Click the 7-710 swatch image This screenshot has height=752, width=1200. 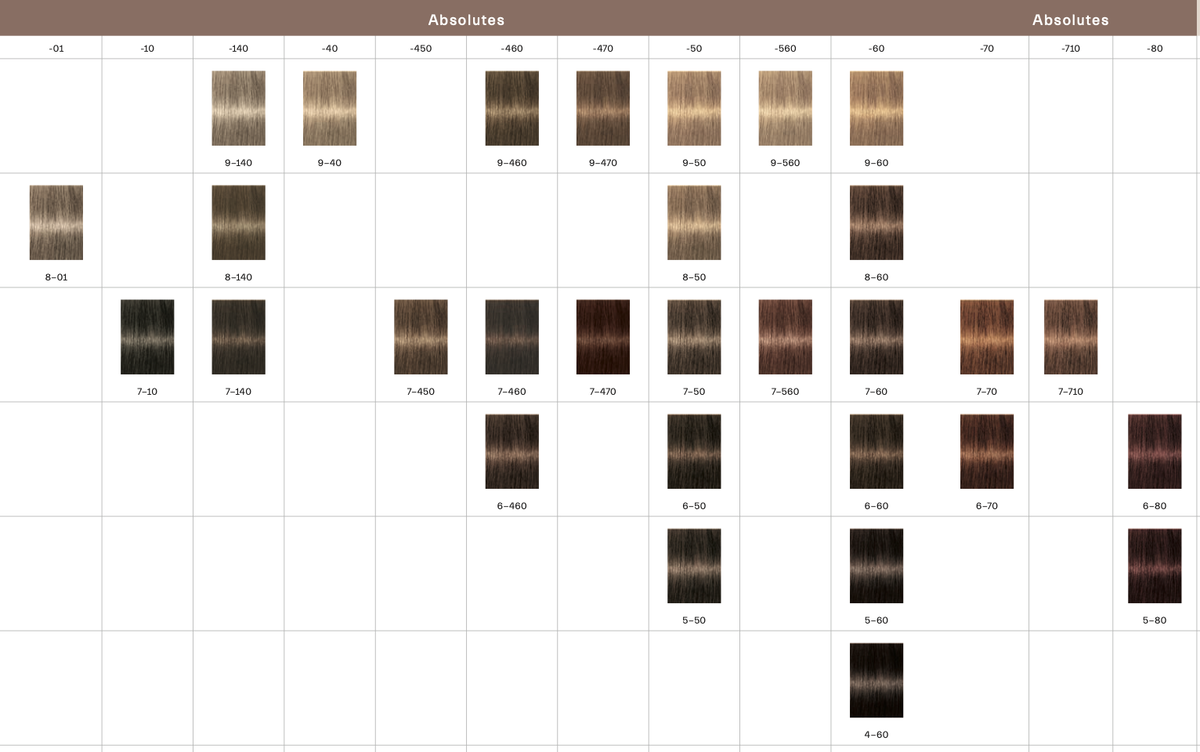pos(1070,337)
